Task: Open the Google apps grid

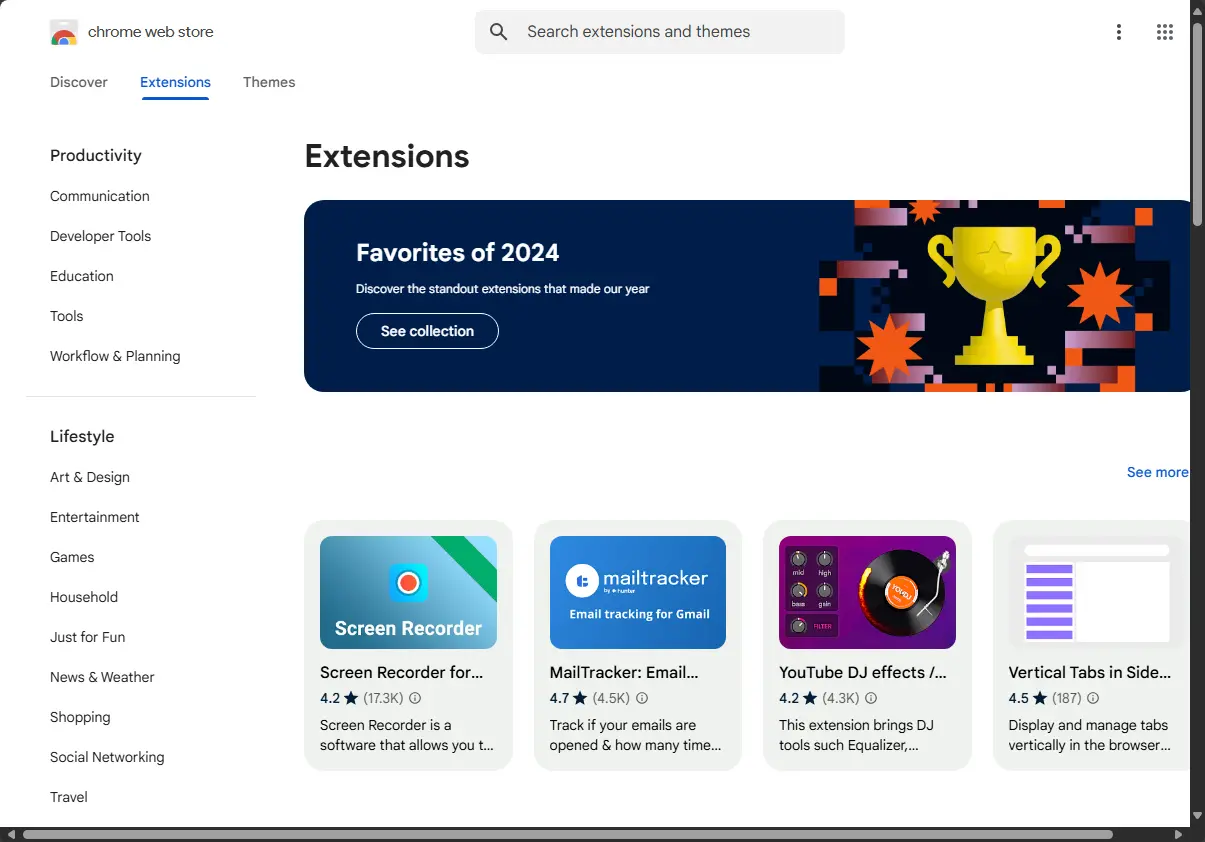Action: point(1164,31)
